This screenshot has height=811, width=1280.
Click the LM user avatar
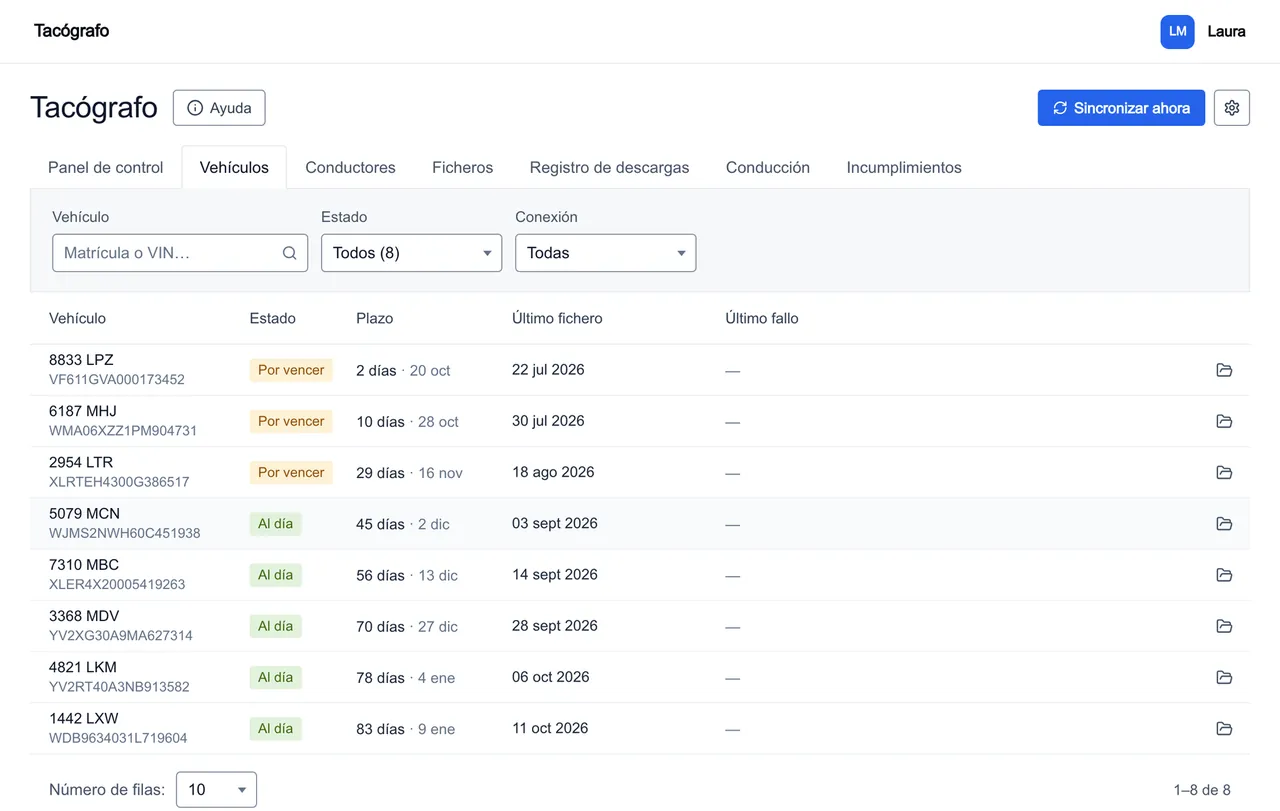tap(1178, 31)
